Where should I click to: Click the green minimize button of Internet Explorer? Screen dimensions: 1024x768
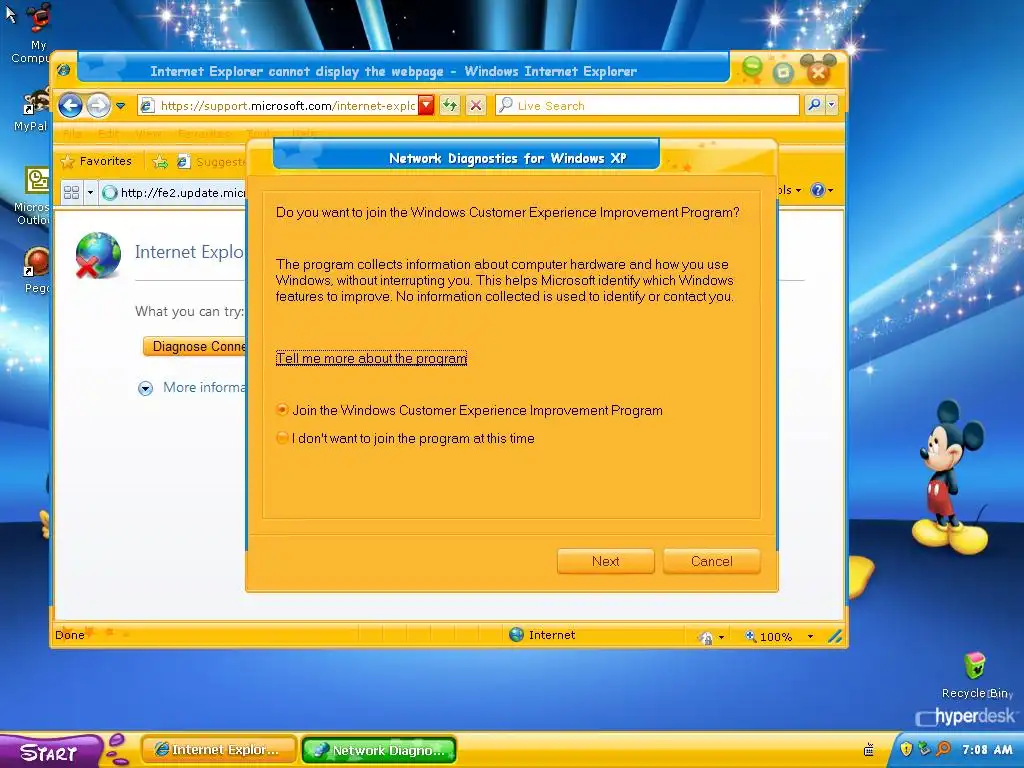752,67
